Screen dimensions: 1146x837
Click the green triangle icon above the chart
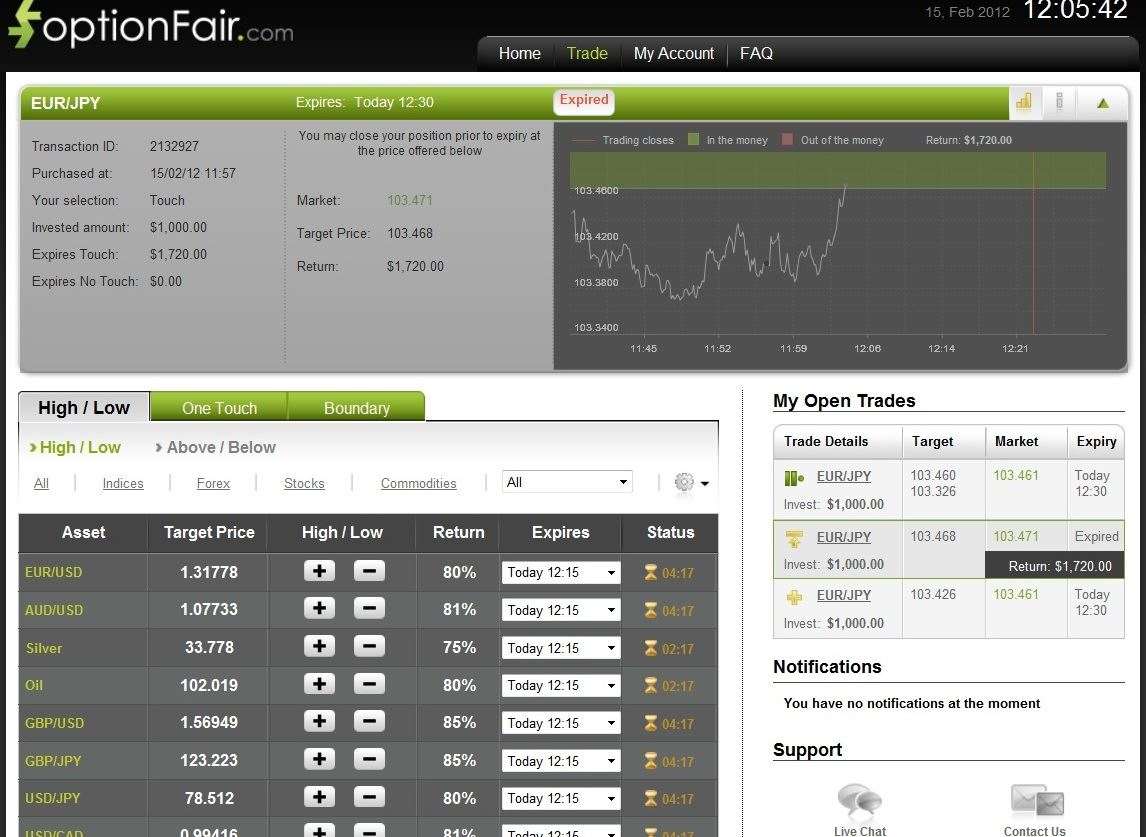[1101, 101]
